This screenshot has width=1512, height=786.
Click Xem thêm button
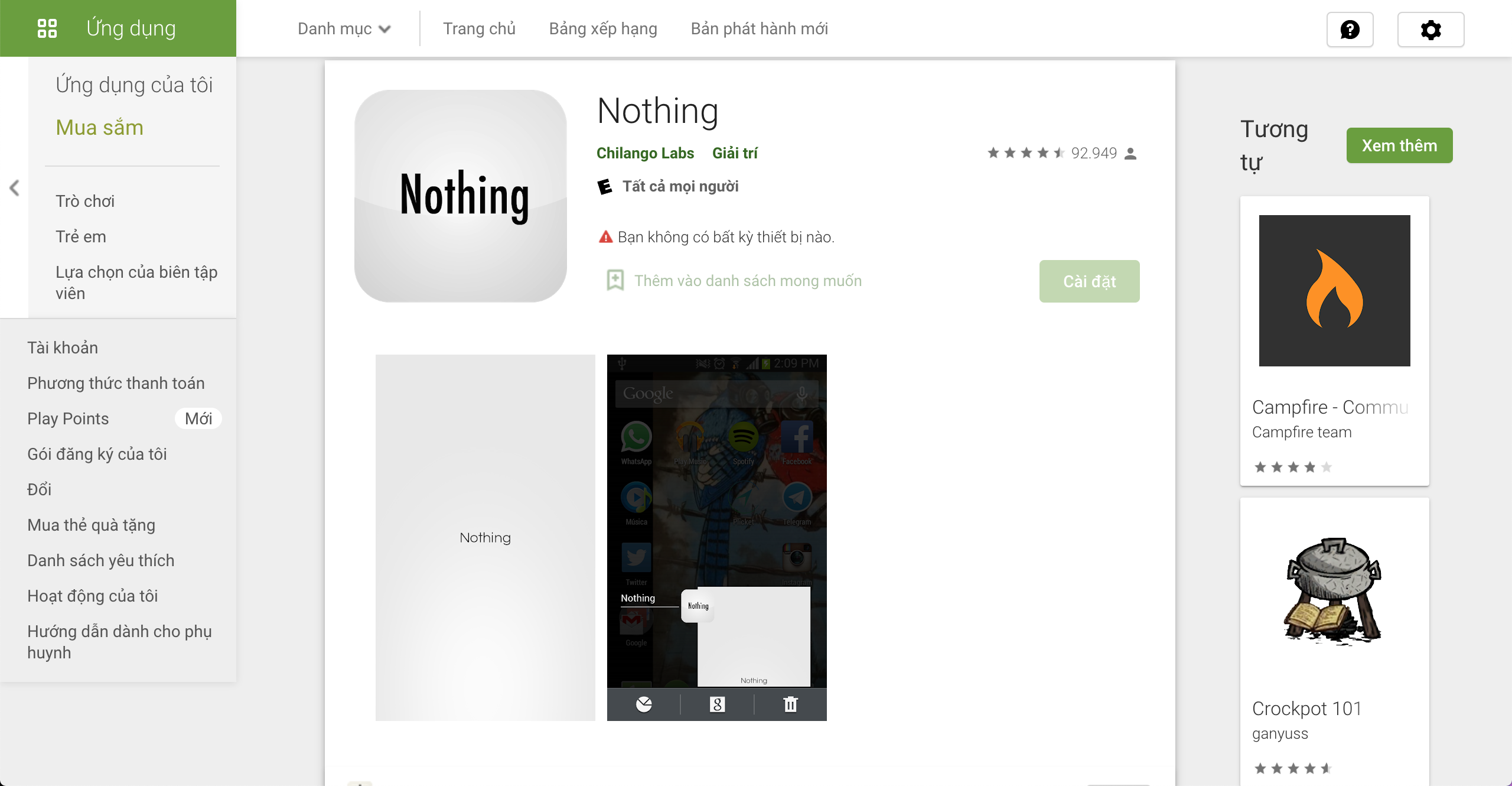(1399, 145)
